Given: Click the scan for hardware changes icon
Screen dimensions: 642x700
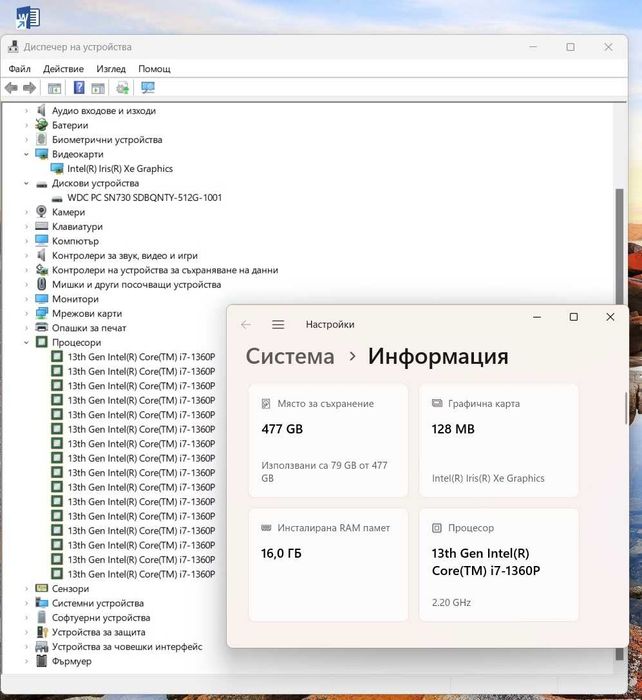Looking at the screenshot, I should [x=122, y=88].
